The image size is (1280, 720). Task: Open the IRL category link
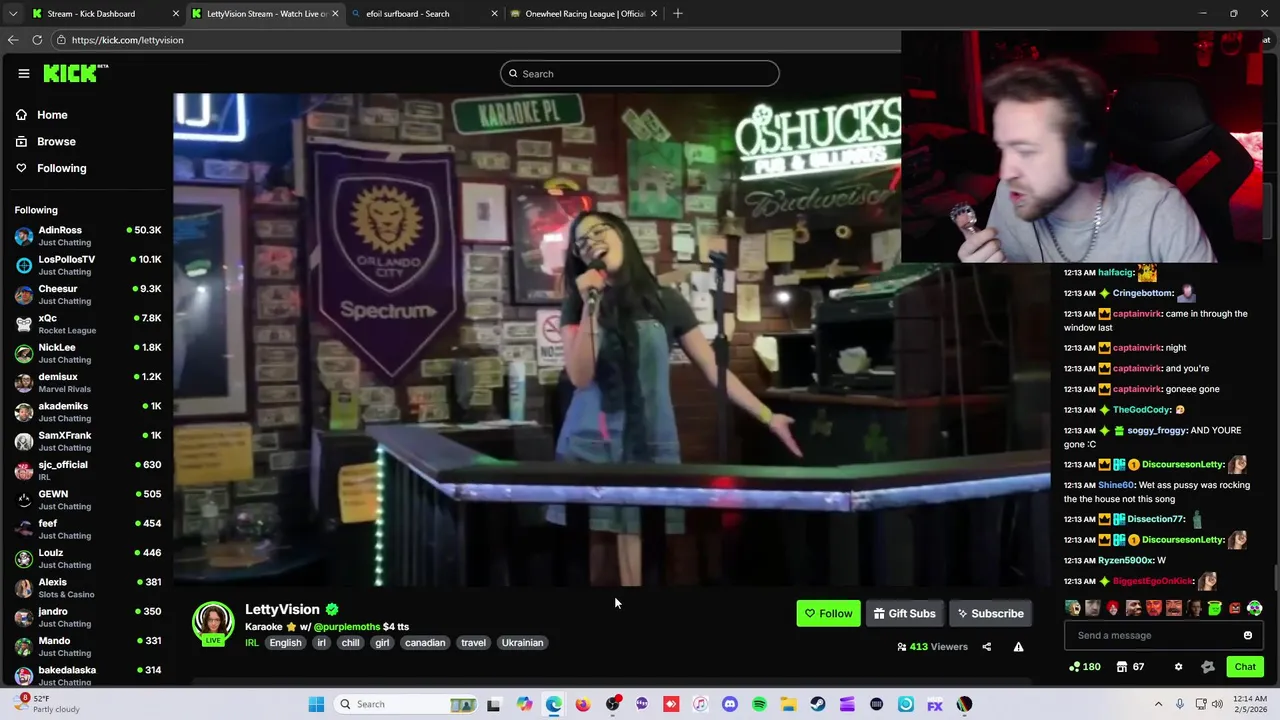[252, 643]
